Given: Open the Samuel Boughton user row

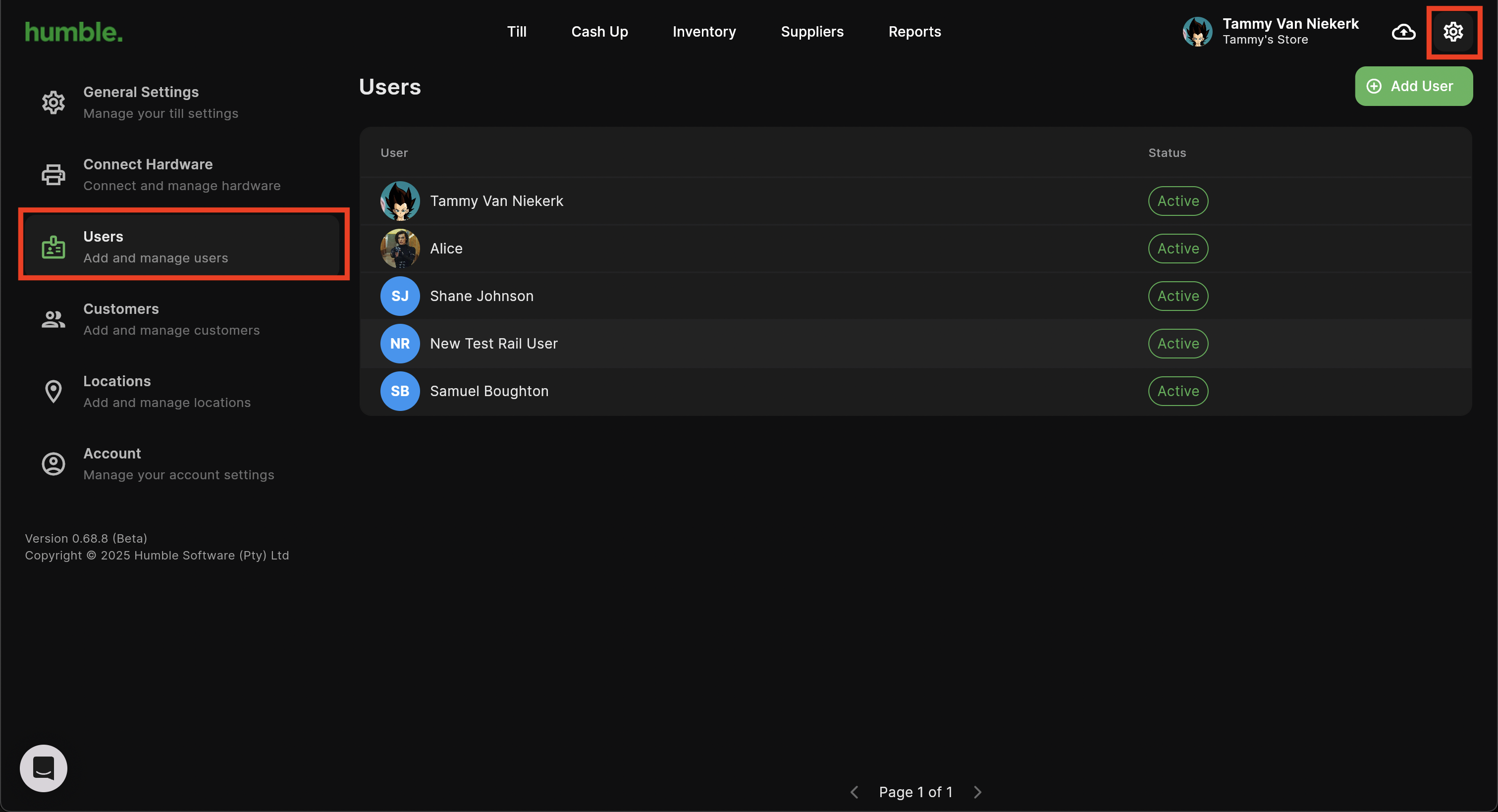Looking at the screenshot, I should (915, 391).
